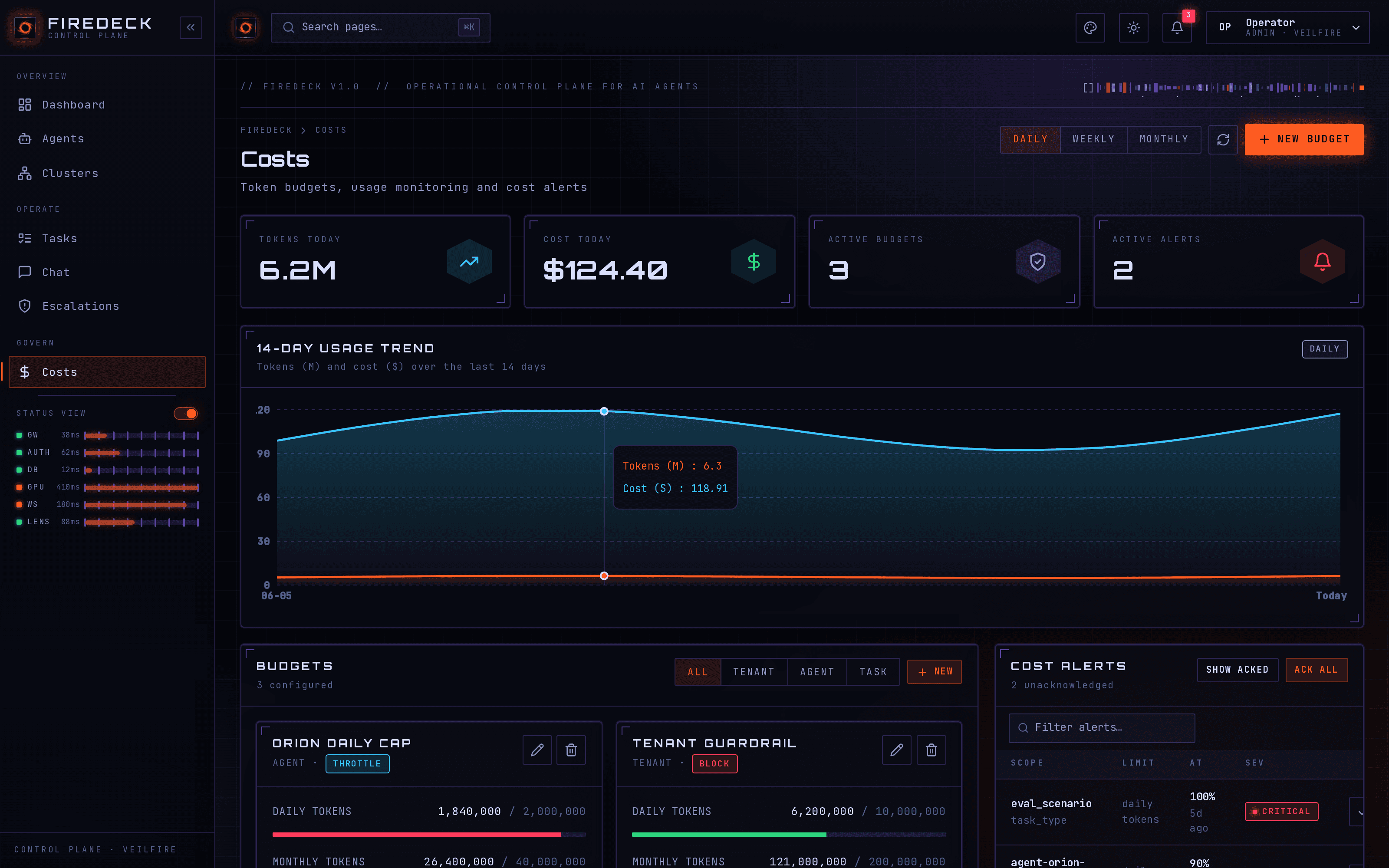Screen dimensions: 1389x868
Task: Click the Firedeck logo in sidebar header
Action: click(x=25, y=27)
